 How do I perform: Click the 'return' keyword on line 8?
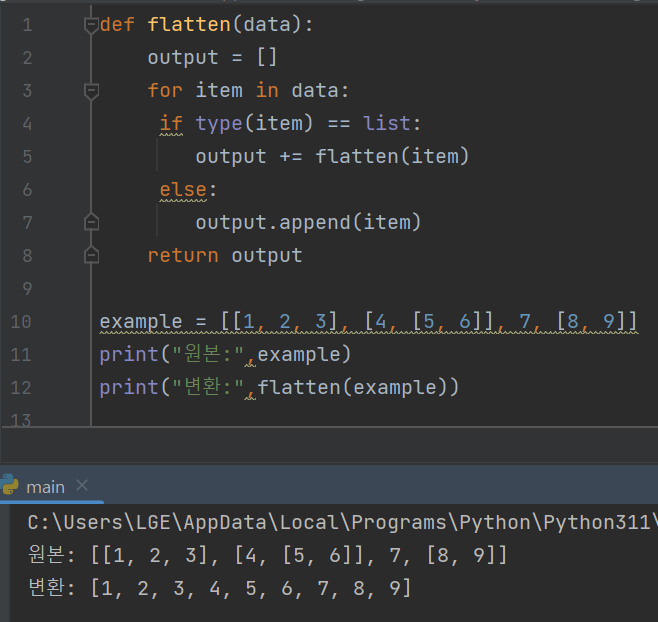click(x=183, y=255)
